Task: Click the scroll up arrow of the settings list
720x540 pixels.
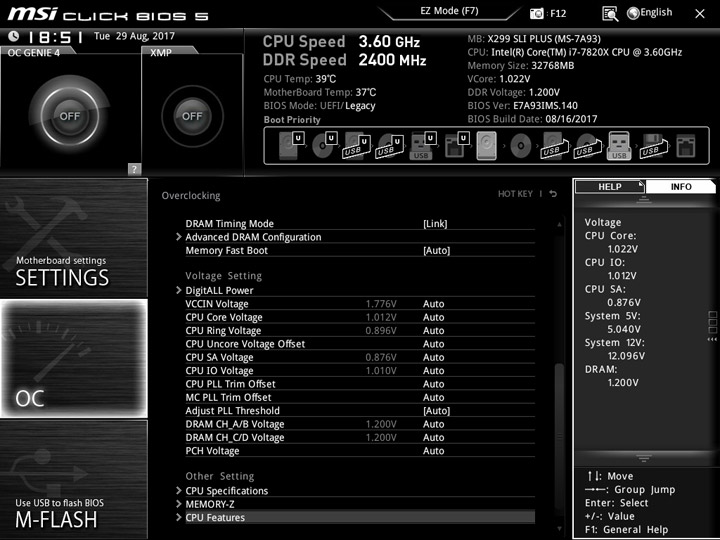Action: coord(559,224)
